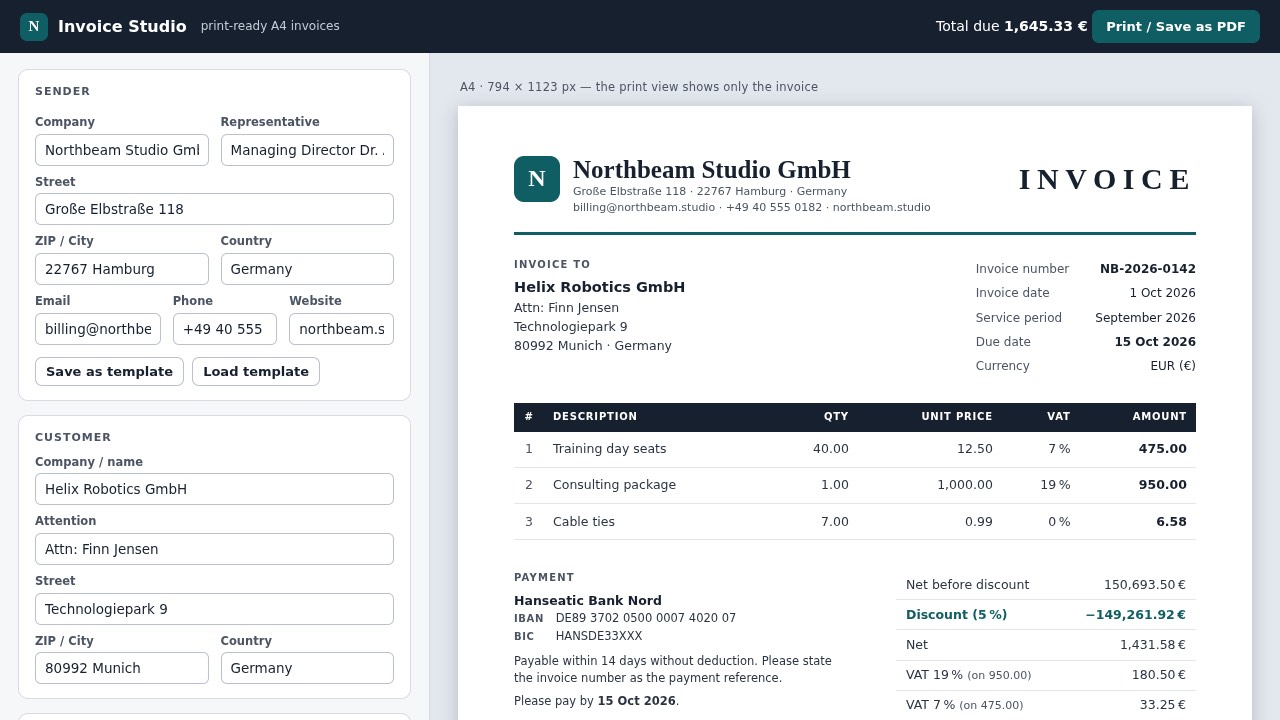Focus the sender Company field
Image resolution: width=1280 pixels, height=720 pixels.
(x=122, y=150)
